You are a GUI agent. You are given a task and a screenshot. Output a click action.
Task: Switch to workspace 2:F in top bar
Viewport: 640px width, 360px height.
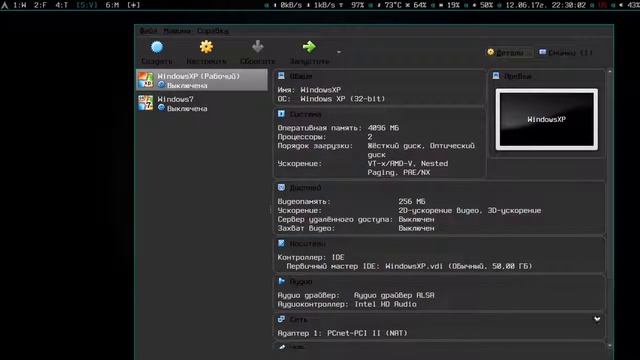click(40, 5)
